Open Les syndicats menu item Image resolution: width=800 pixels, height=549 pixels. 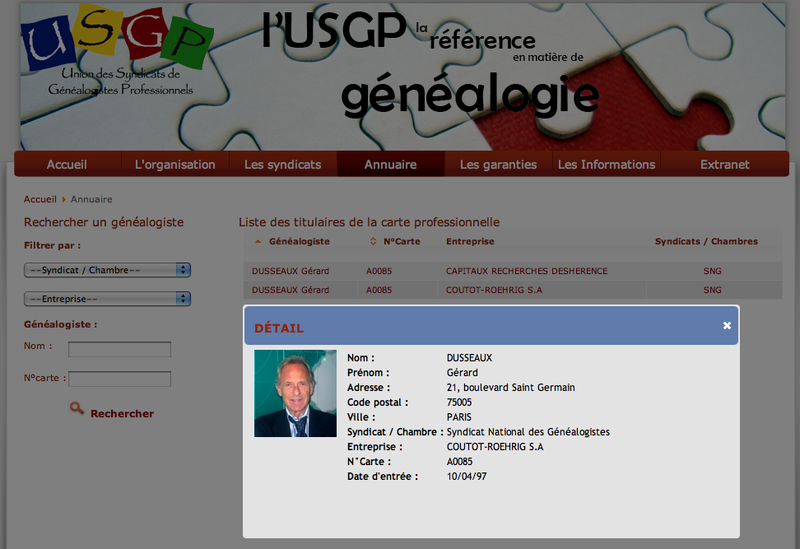(283, 164)
